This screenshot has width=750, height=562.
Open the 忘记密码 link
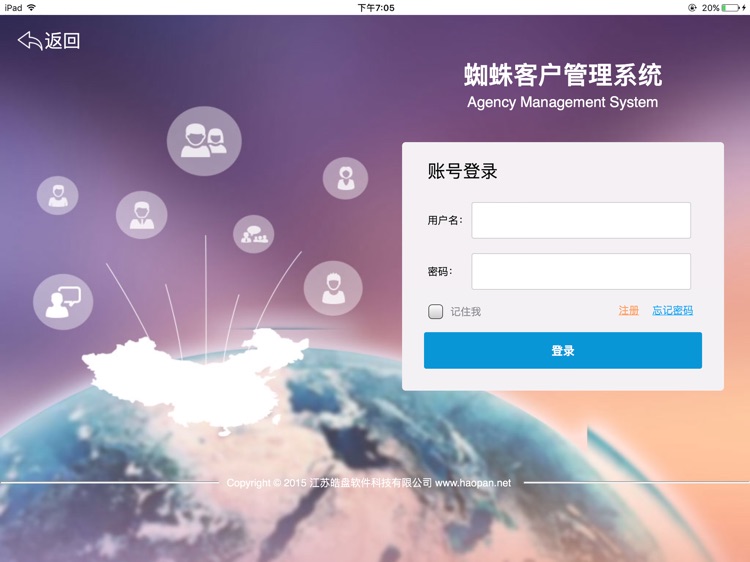pos(673,311)
